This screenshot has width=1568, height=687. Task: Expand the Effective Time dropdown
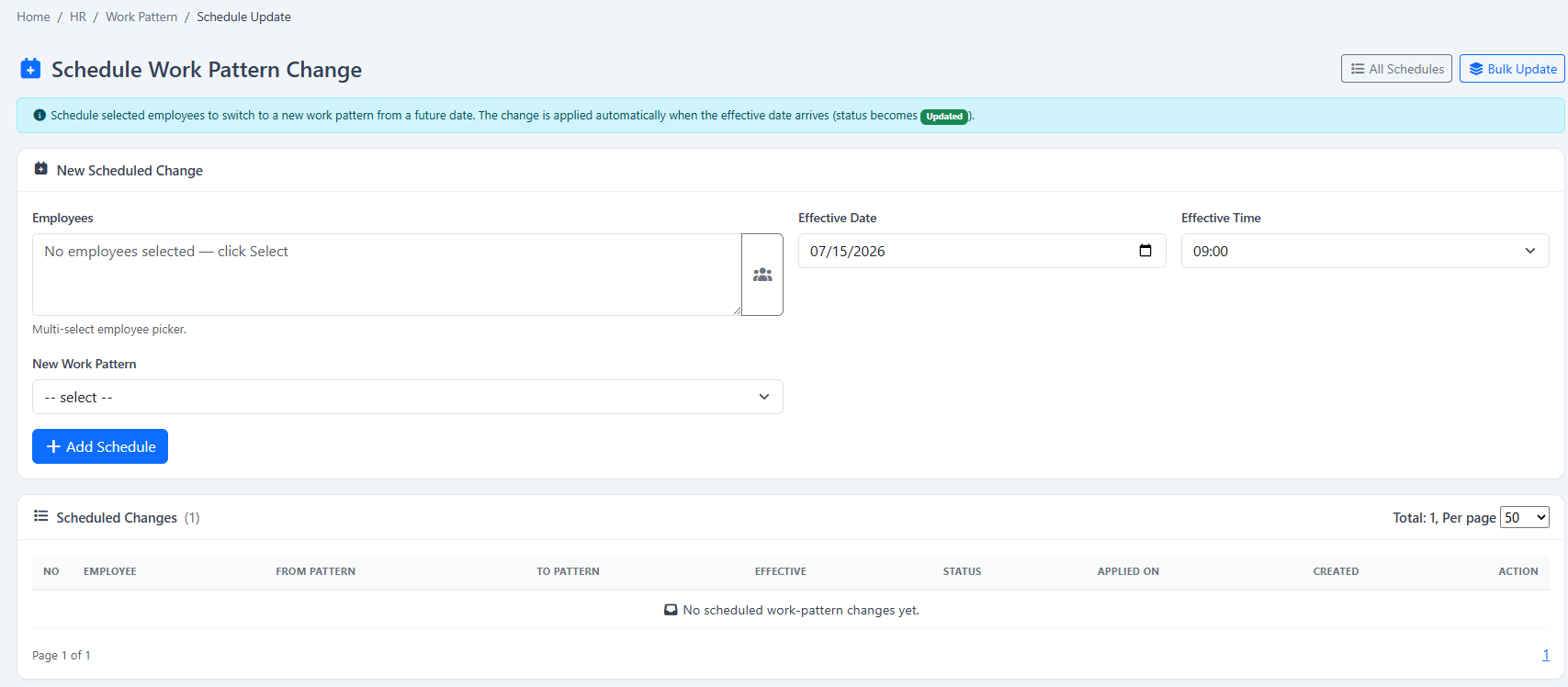pos(1365,251)
